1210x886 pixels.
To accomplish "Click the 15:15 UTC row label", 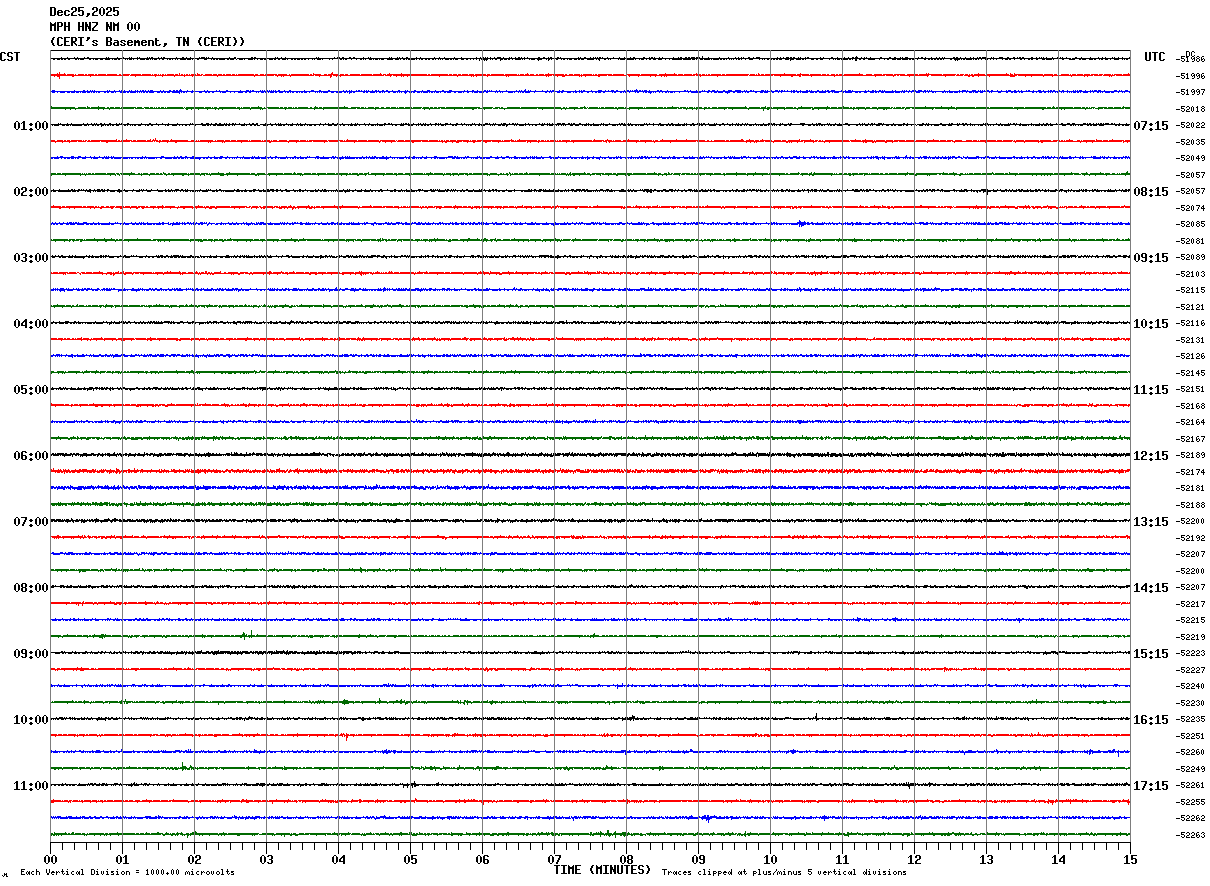I will point(1151,654).
